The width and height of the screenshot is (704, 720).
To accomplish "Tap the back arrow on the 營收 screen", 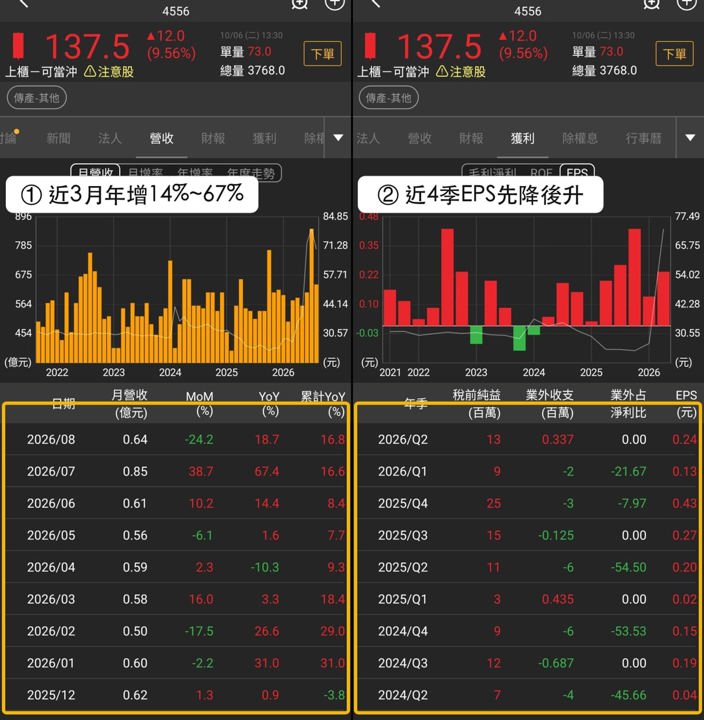I will click(x=23, y=3).
